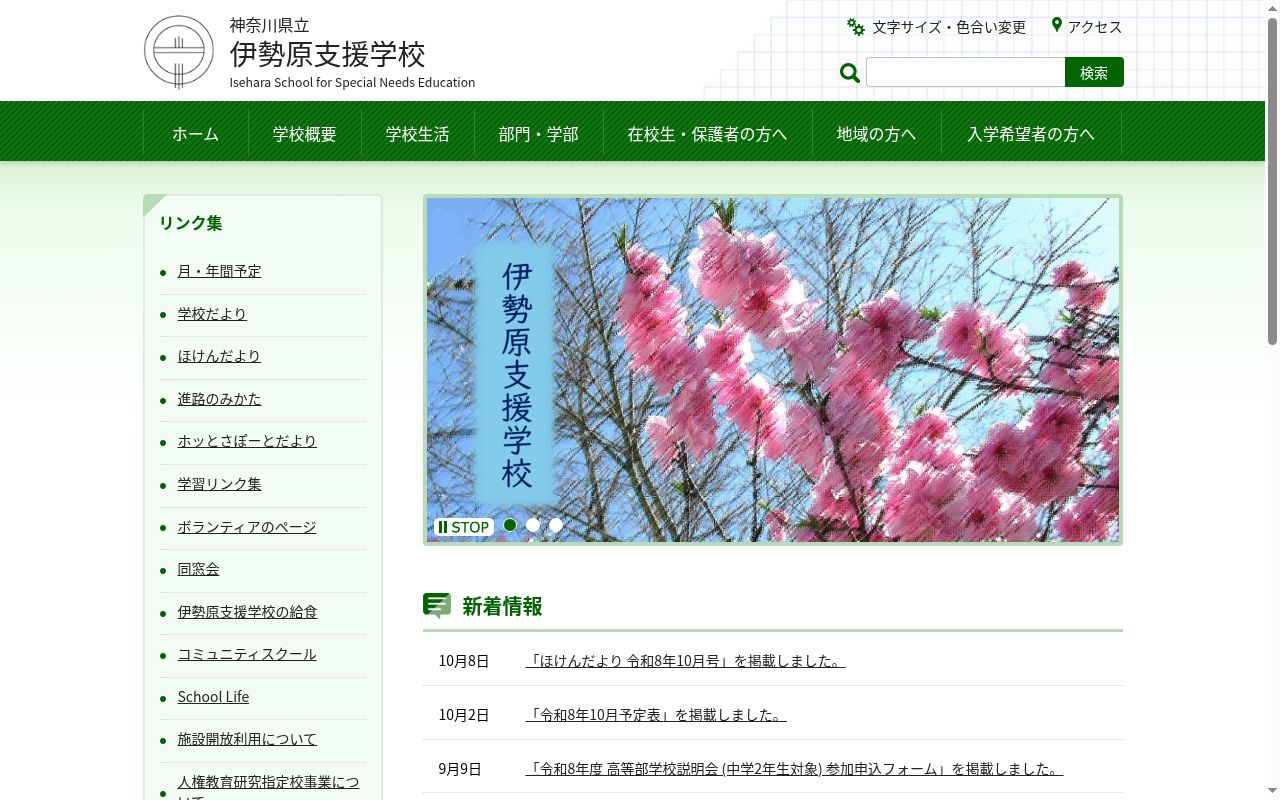The height and width of the screenshot is (800, 1280).
Task: Open 進路のみかた sidebar link
Action: (x=219, y=399)
